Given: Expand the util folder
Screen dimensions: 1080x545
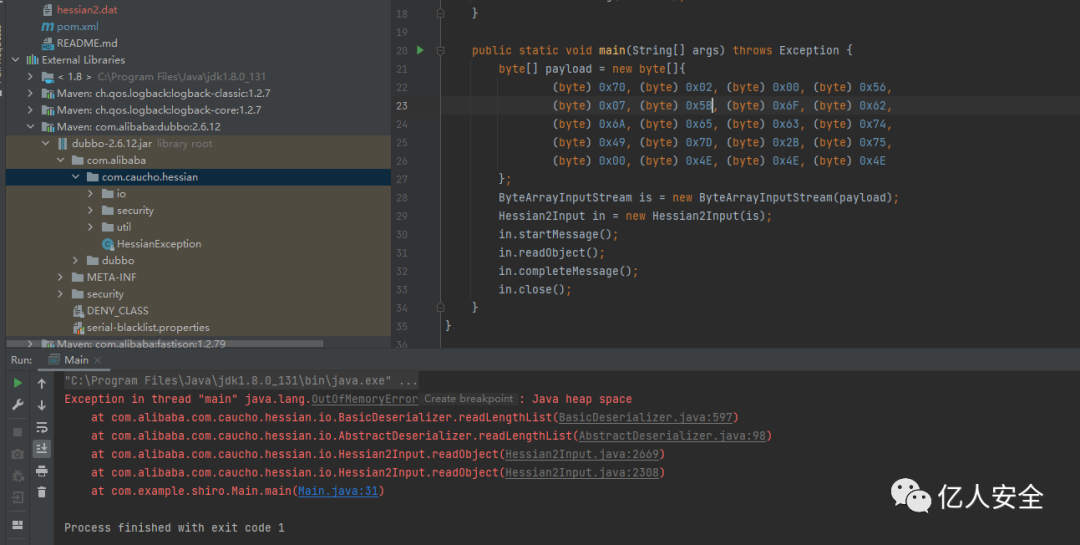Looking at the screenshot, I should tap(91, 227).
